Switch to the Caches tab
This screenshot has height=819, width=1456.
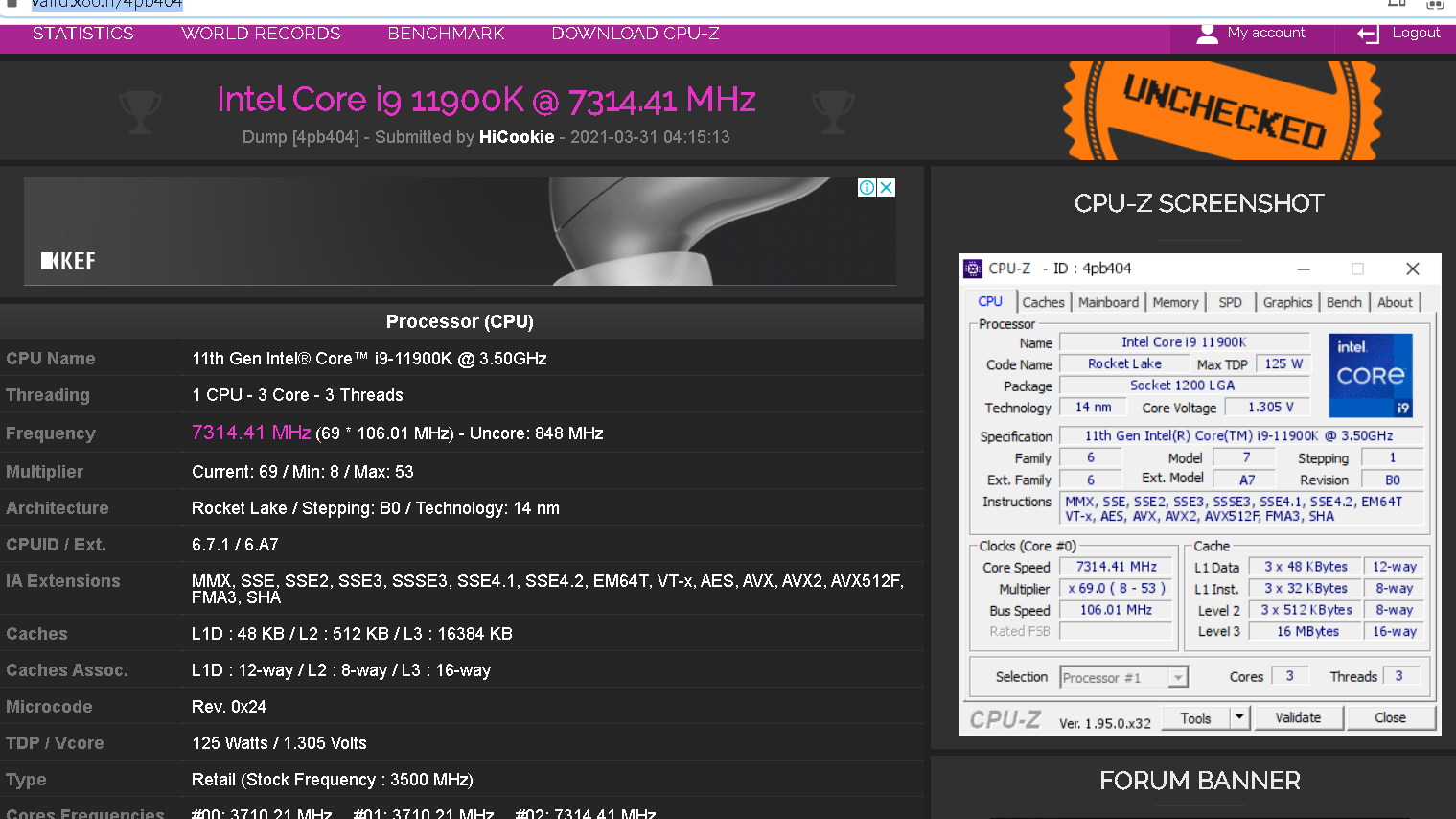[x=1043, y=302]
